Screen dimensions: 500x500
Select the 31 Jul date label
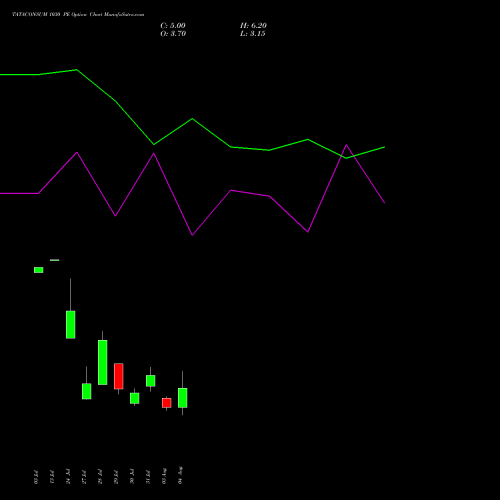tap(148, 476)
